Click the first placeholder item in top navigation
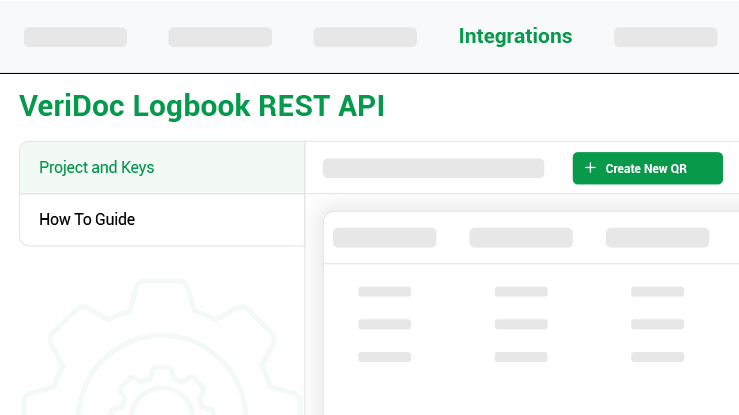The height and width of the screenshot is (415, 739). [75, 37]
